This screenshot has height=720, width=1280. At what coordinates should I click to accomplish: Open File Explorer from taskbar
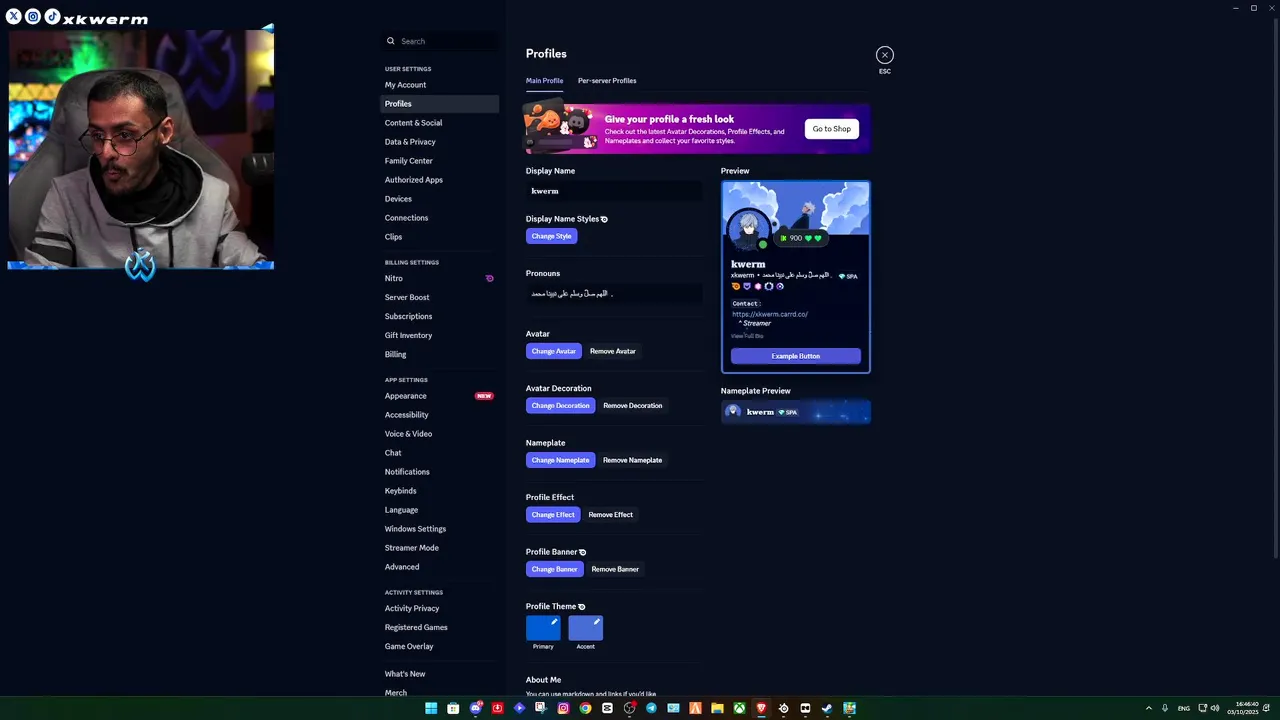coord(717,708)
